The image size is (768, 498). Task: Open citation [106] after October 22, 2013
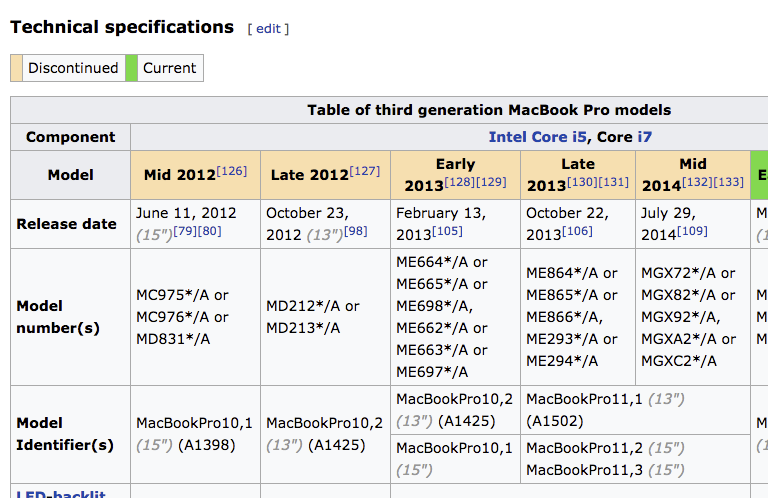coord(577,231)
